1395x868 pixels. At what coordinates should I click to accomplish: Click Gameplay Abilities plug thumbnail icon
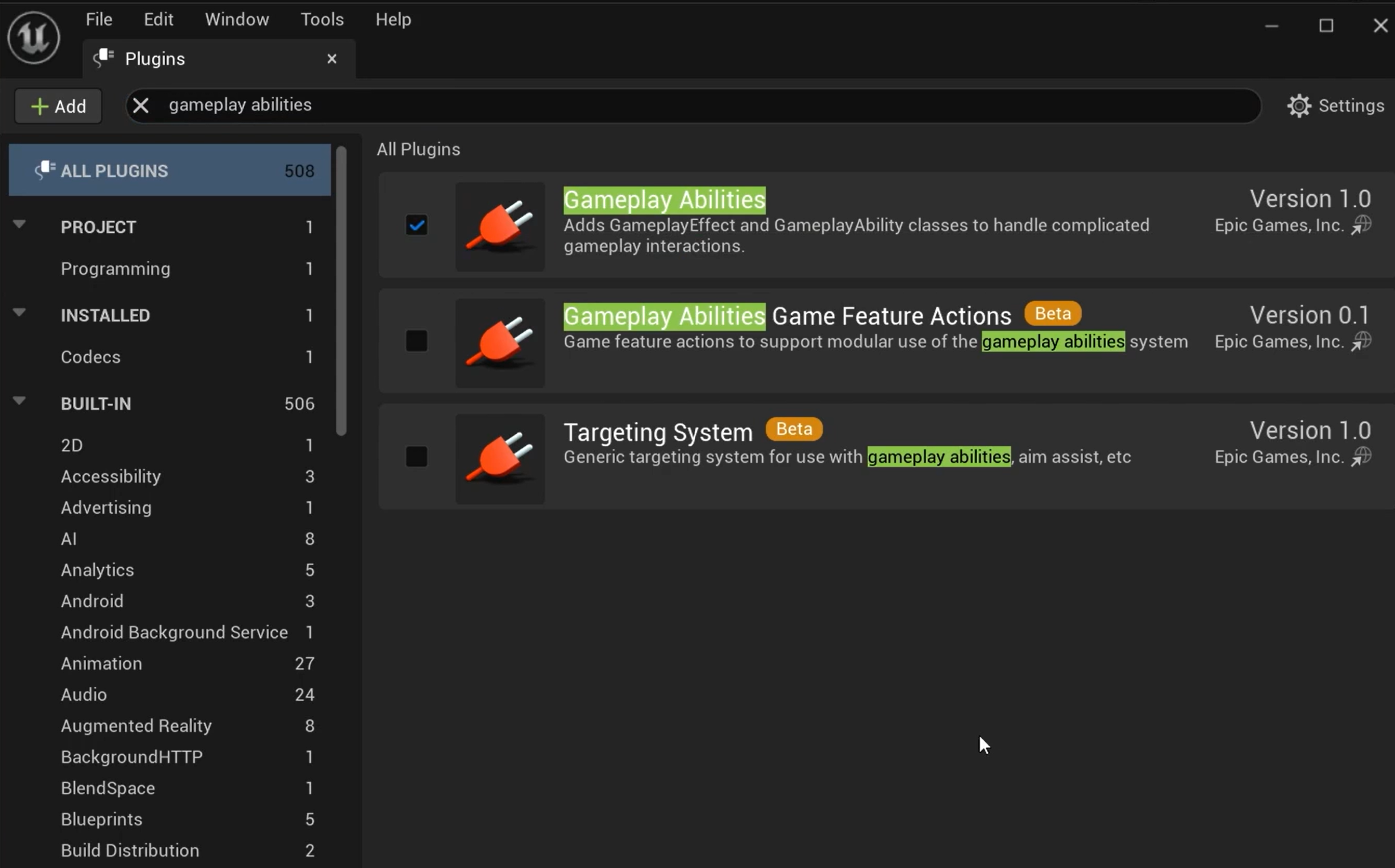[x=499, y=227]
